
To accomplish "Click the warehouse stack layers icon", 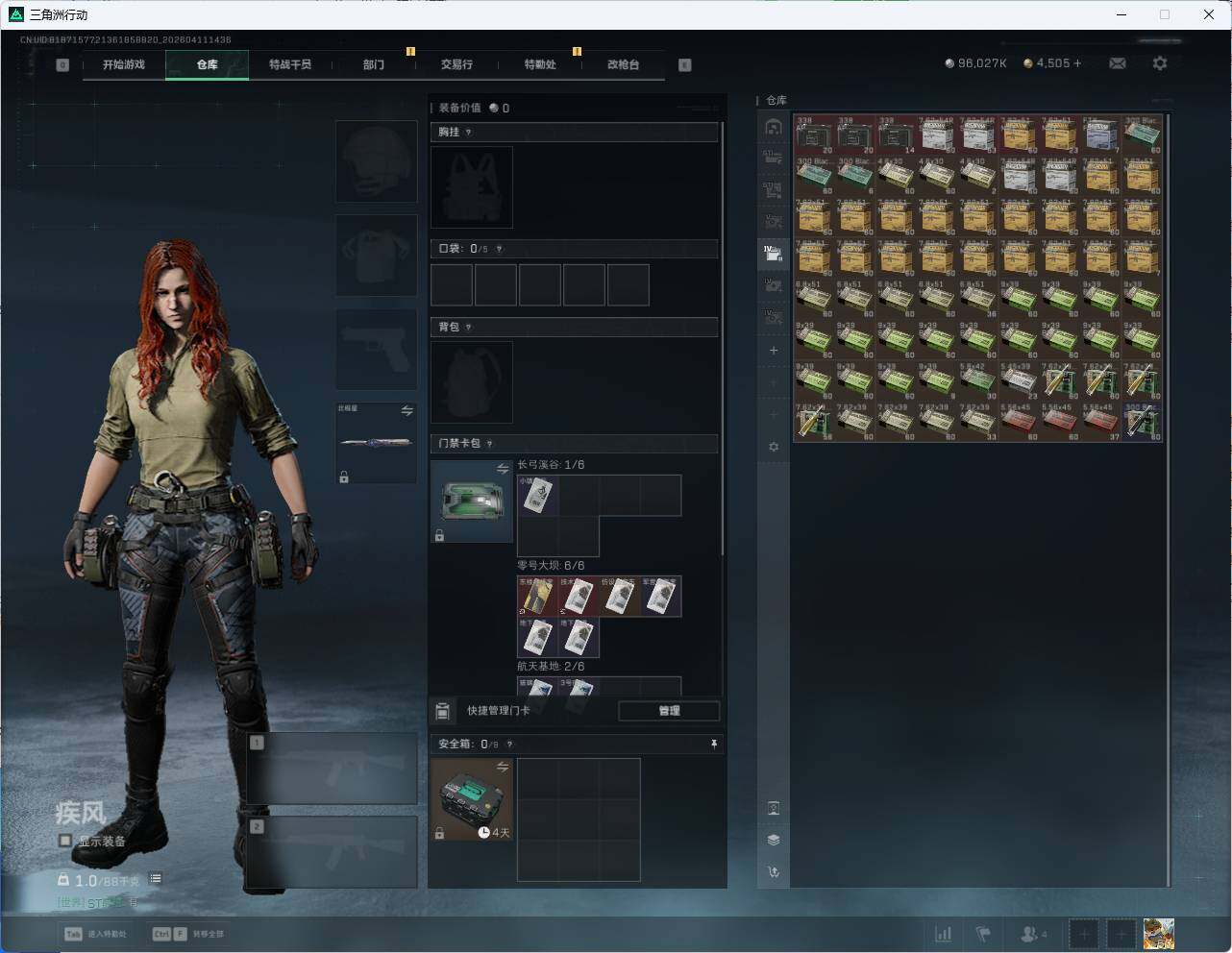I will coord(774,840).
